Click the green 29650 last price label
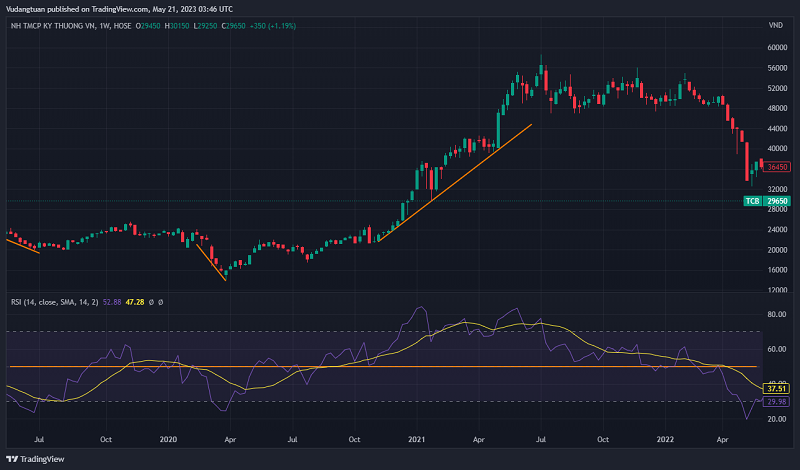Image resolution: width=800 pixels, height=470 pixels. (x=778, y=201)
